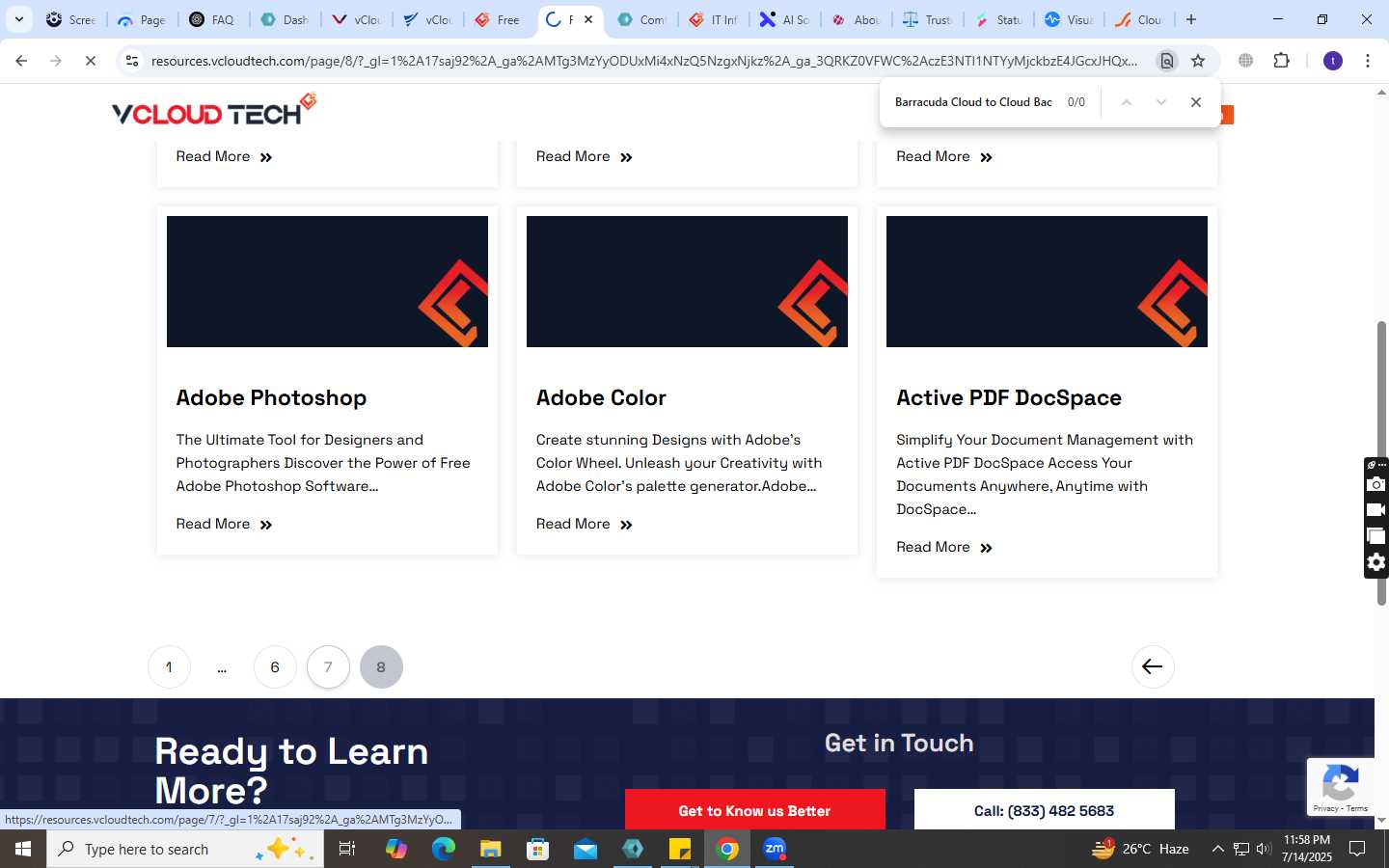This screenshot has height=868, width=1389.
Task: Switch to the Visua browser tab
Action: [1069, 19]
